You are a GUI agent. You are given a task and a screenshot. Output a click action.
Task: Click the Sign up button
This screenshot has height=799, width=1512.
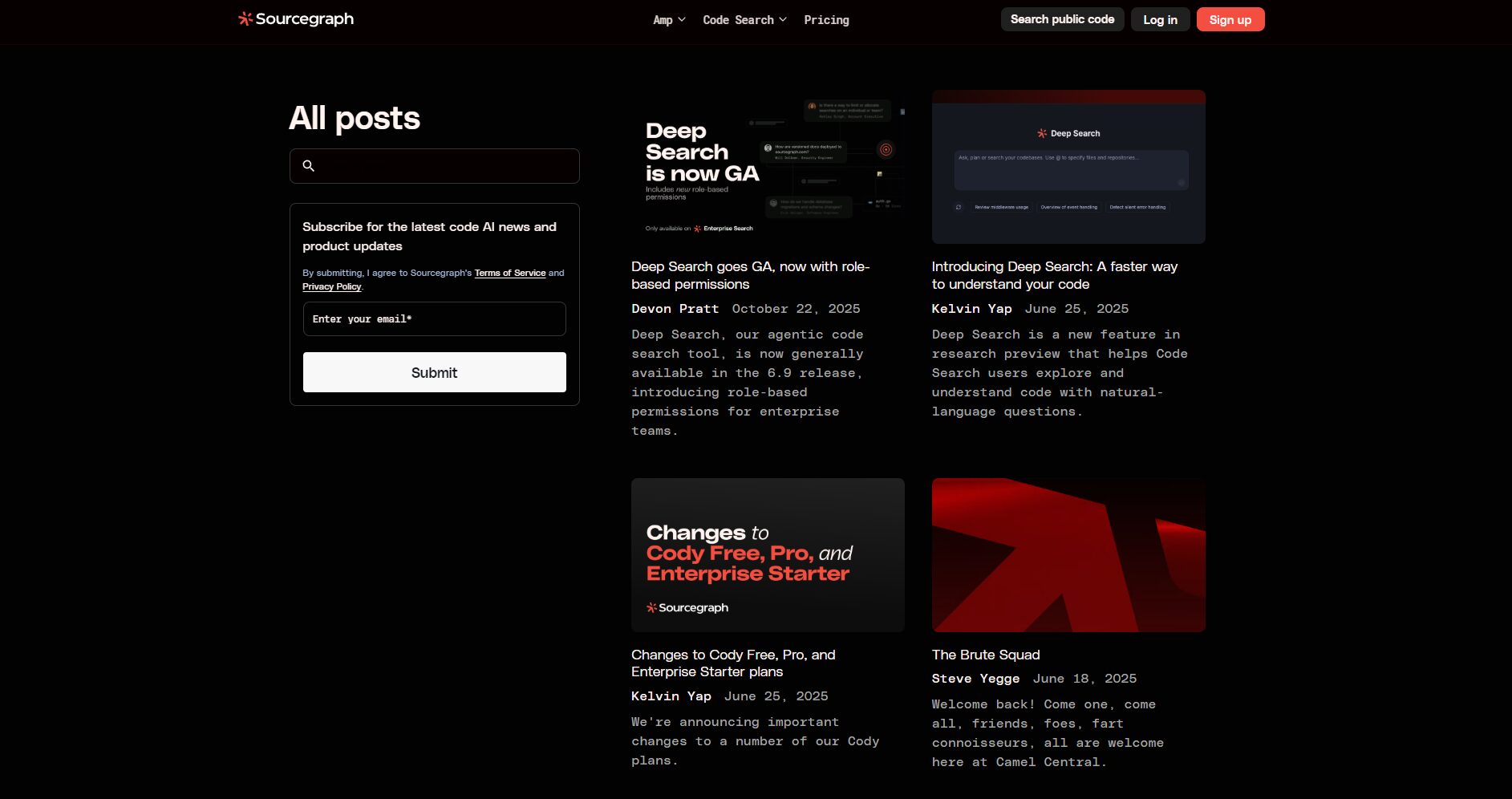(1230, 20)
